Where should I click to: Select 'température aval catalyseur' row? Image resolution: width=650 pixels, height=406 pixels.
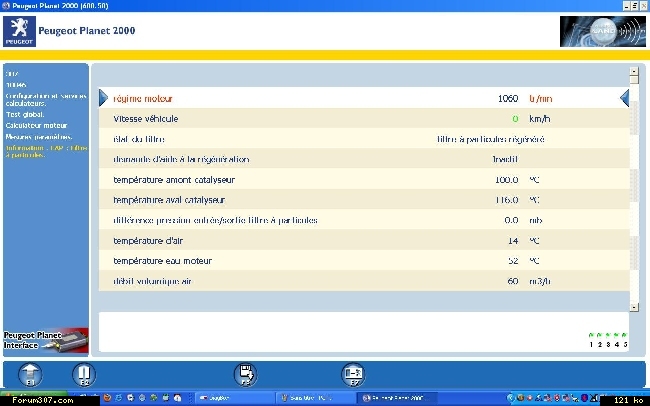[x=364, y=200]
